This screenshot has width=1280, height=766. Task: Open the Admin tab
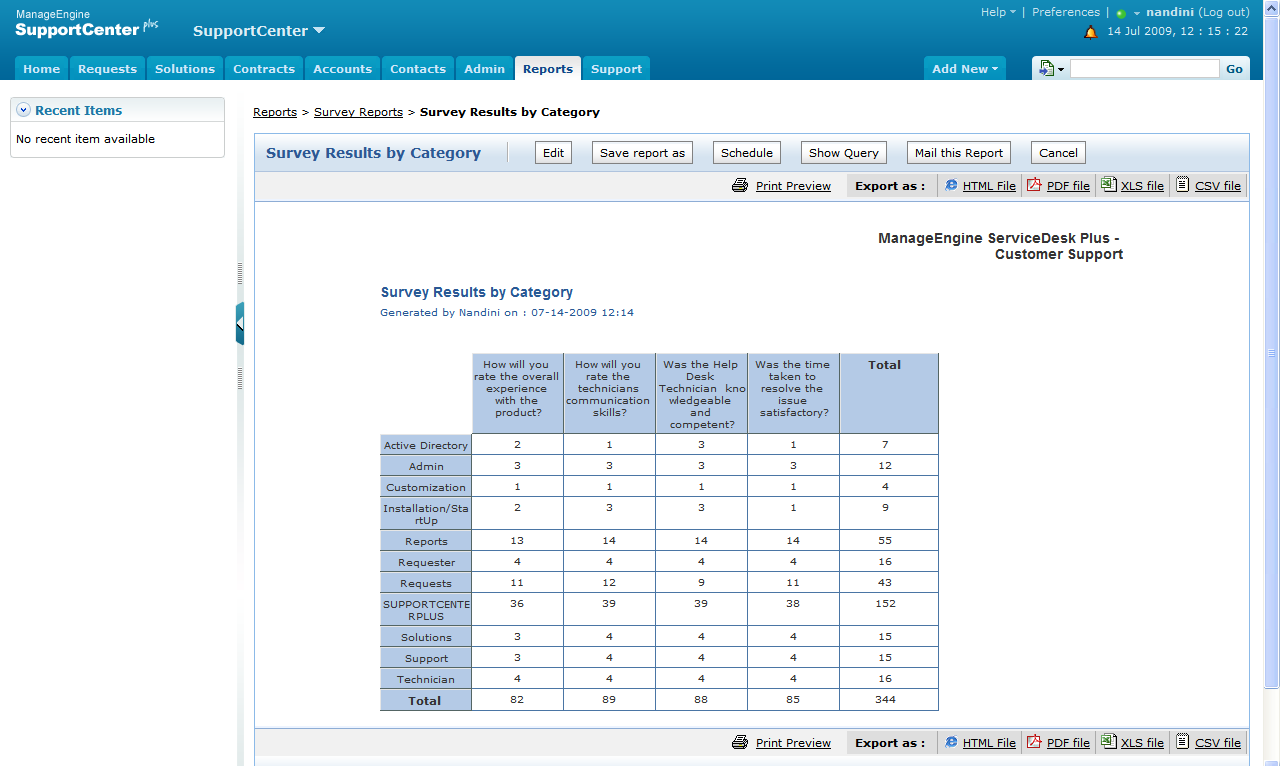(x=484, y=69)
